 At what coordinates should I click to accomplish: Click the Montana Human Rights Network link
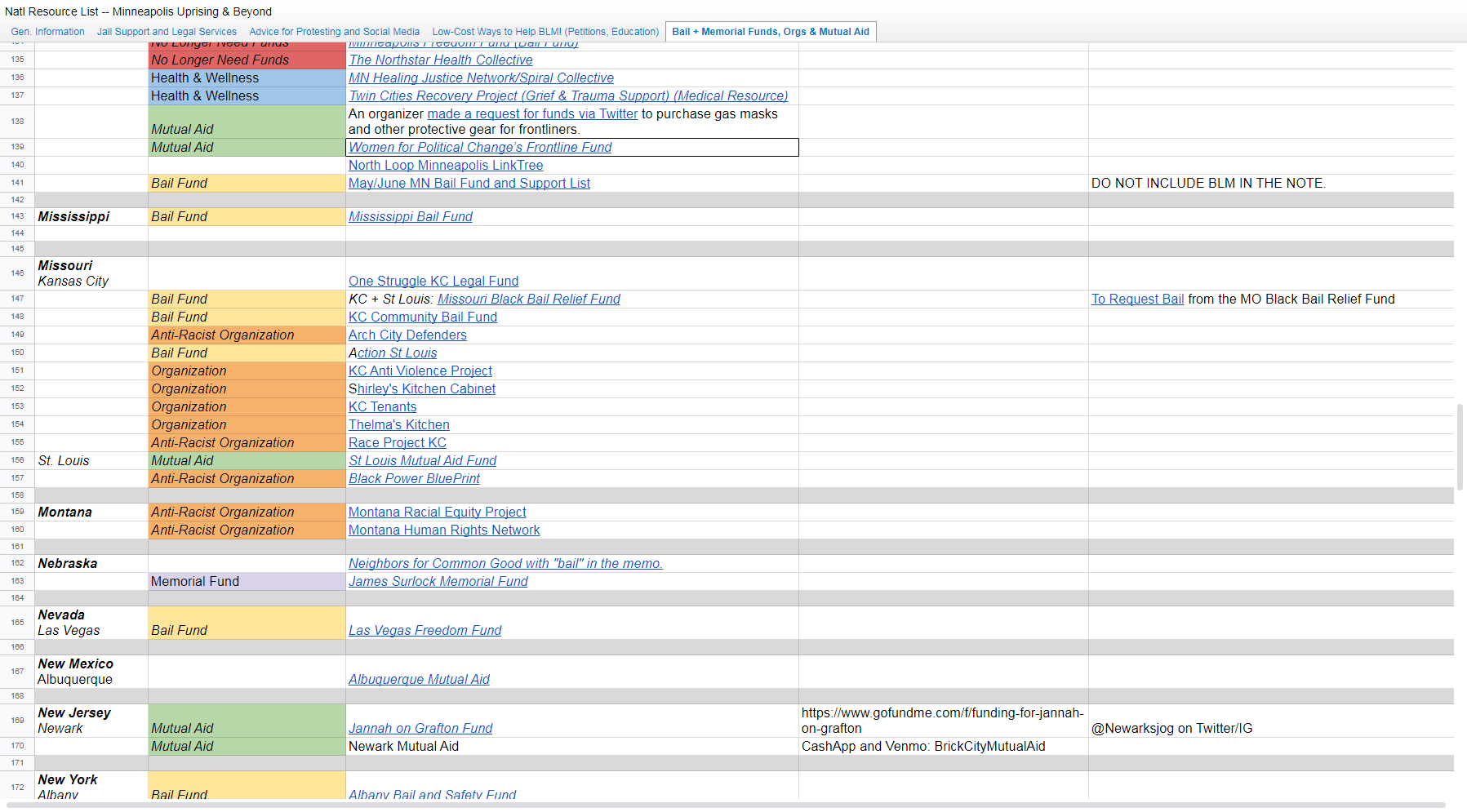(444, 530)
